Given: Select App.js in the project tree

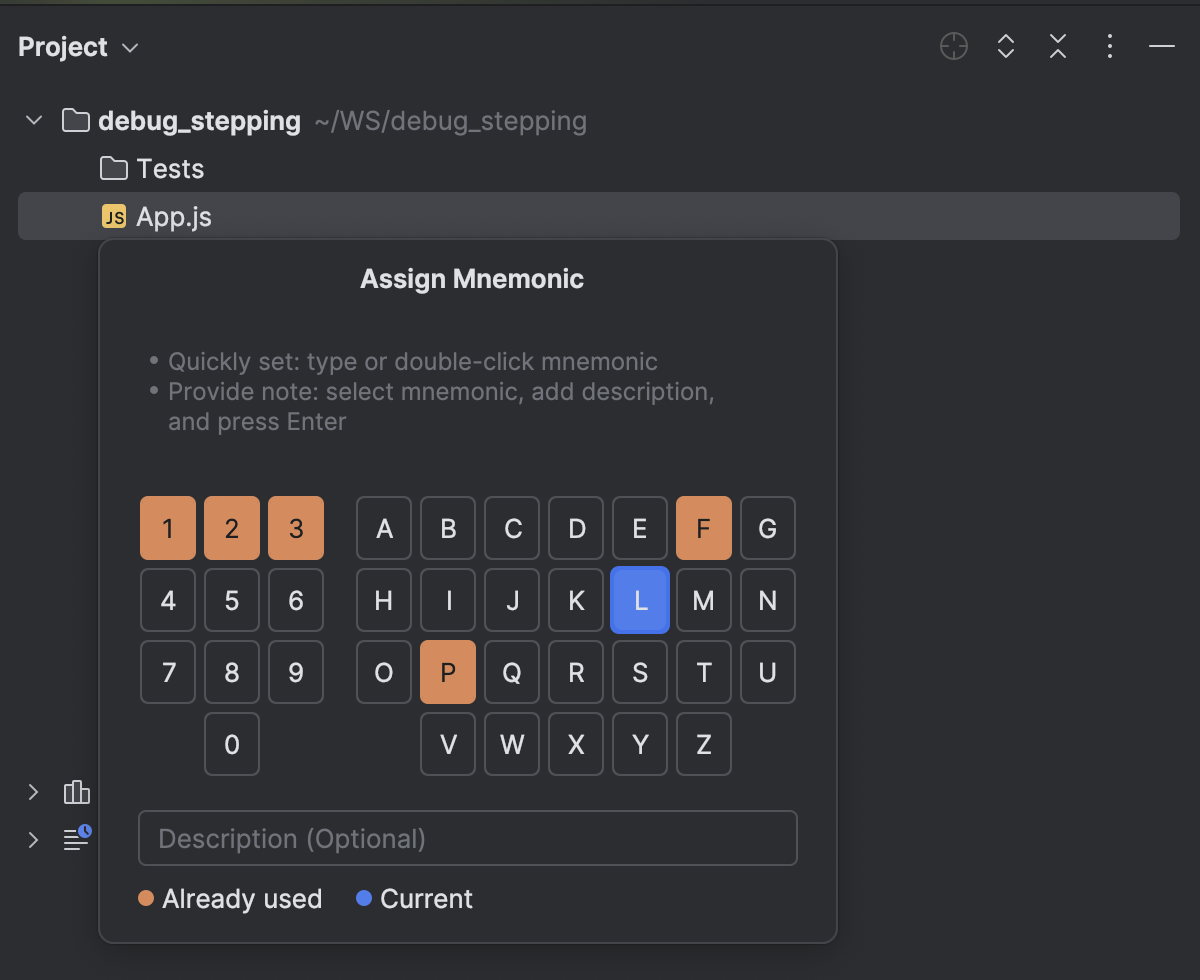Looking at the screenshot, I should (175, 216).
